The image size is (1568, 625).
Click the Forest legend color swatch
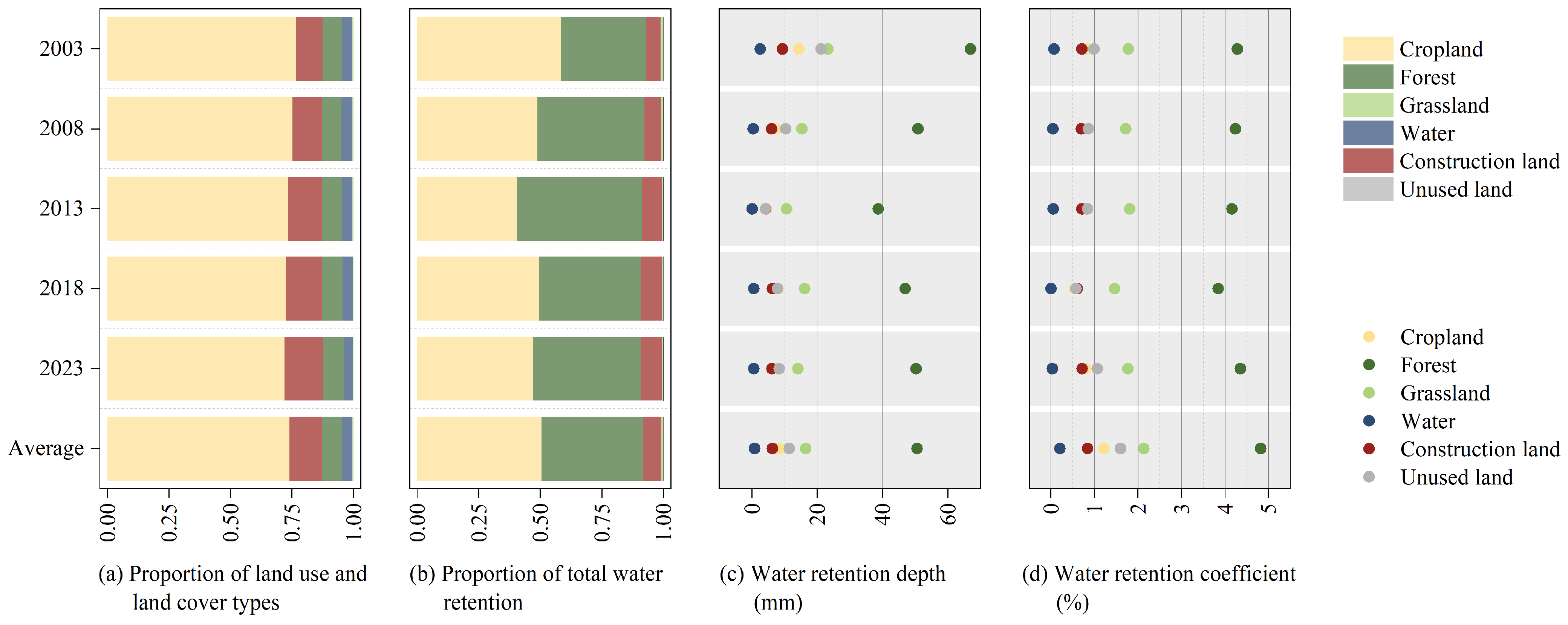[x=1368, y=77]
